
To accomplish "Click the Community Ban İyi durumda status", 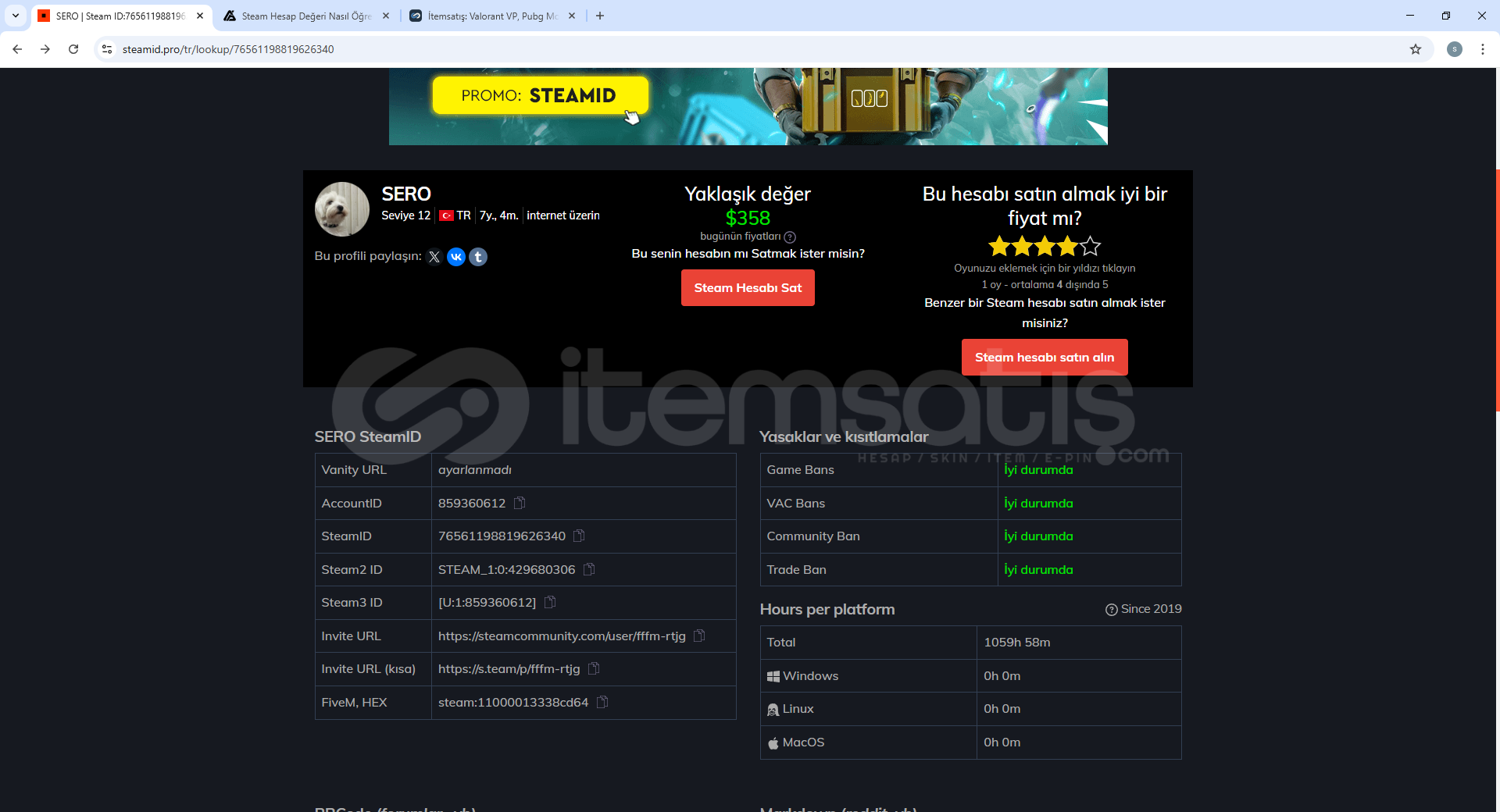I will [1038, 536].
